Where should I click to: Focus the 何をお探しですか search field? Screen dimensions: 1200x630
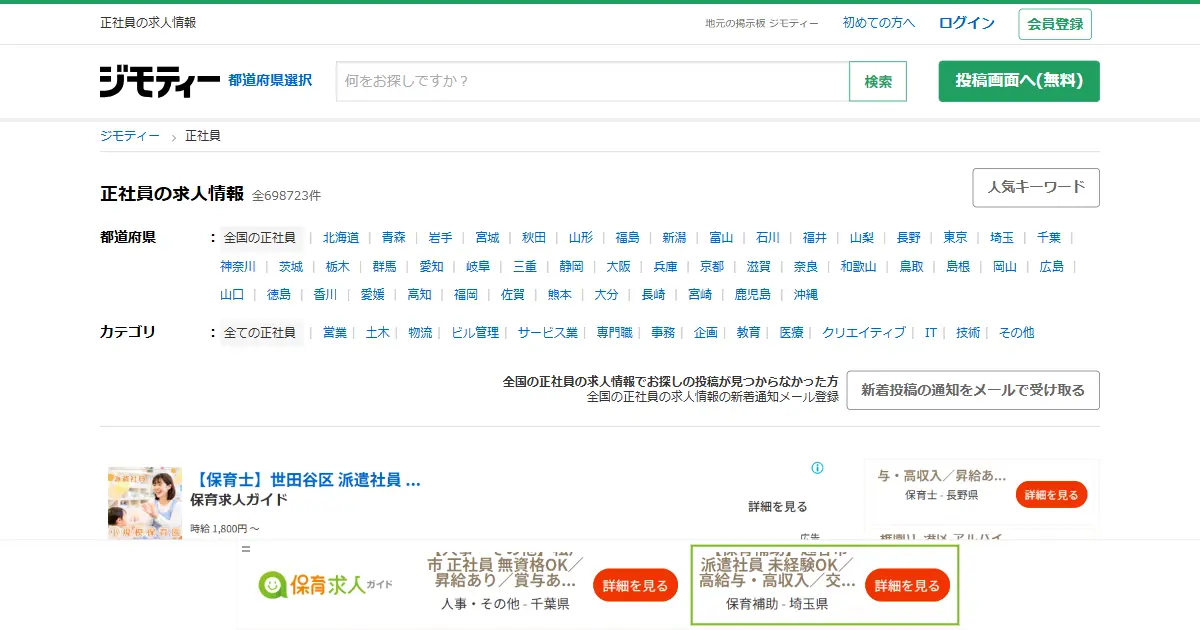pos(593,81)
